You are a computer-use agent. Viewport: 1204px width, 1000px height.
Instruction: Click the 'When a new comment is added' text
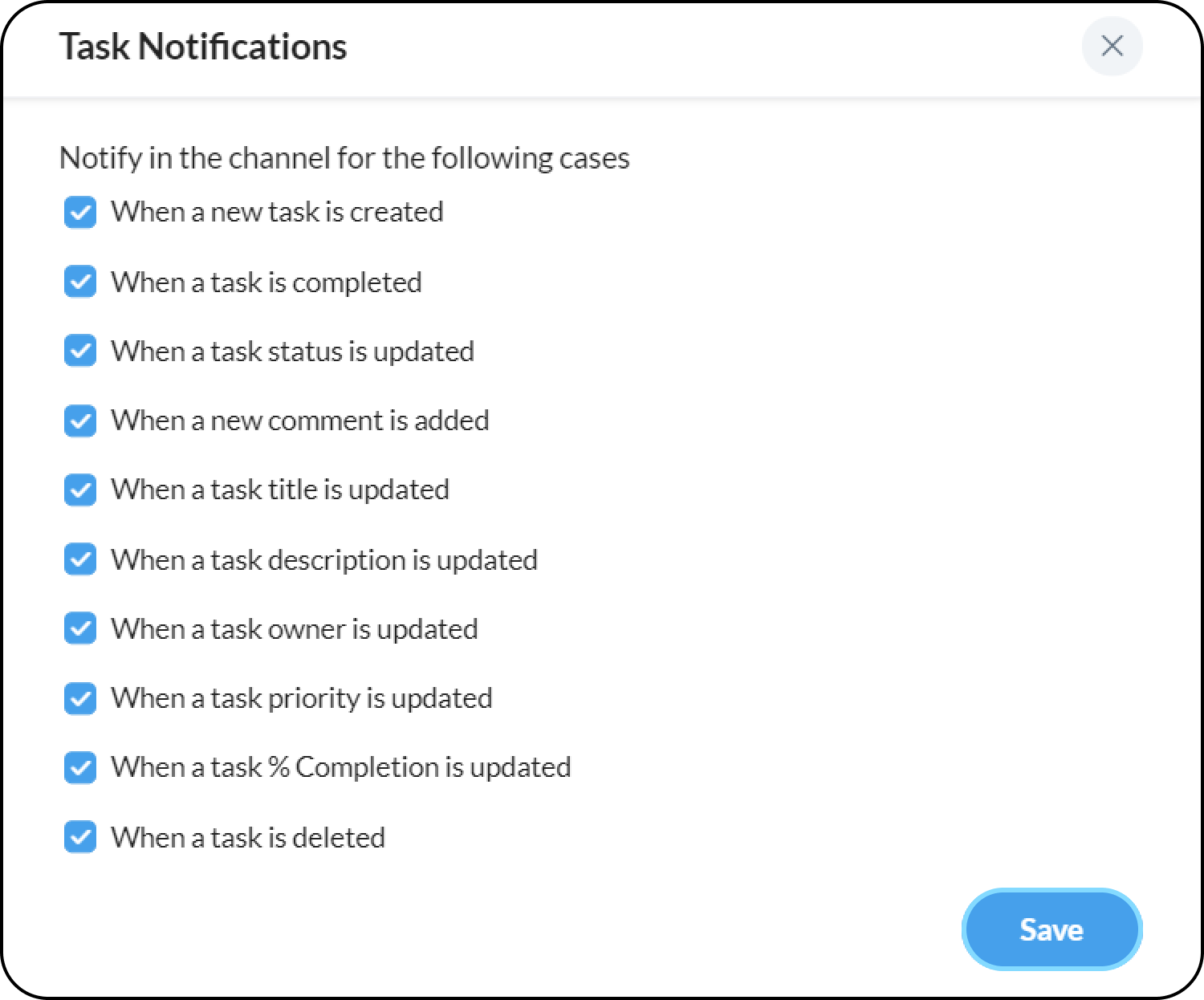coord(299,421)
